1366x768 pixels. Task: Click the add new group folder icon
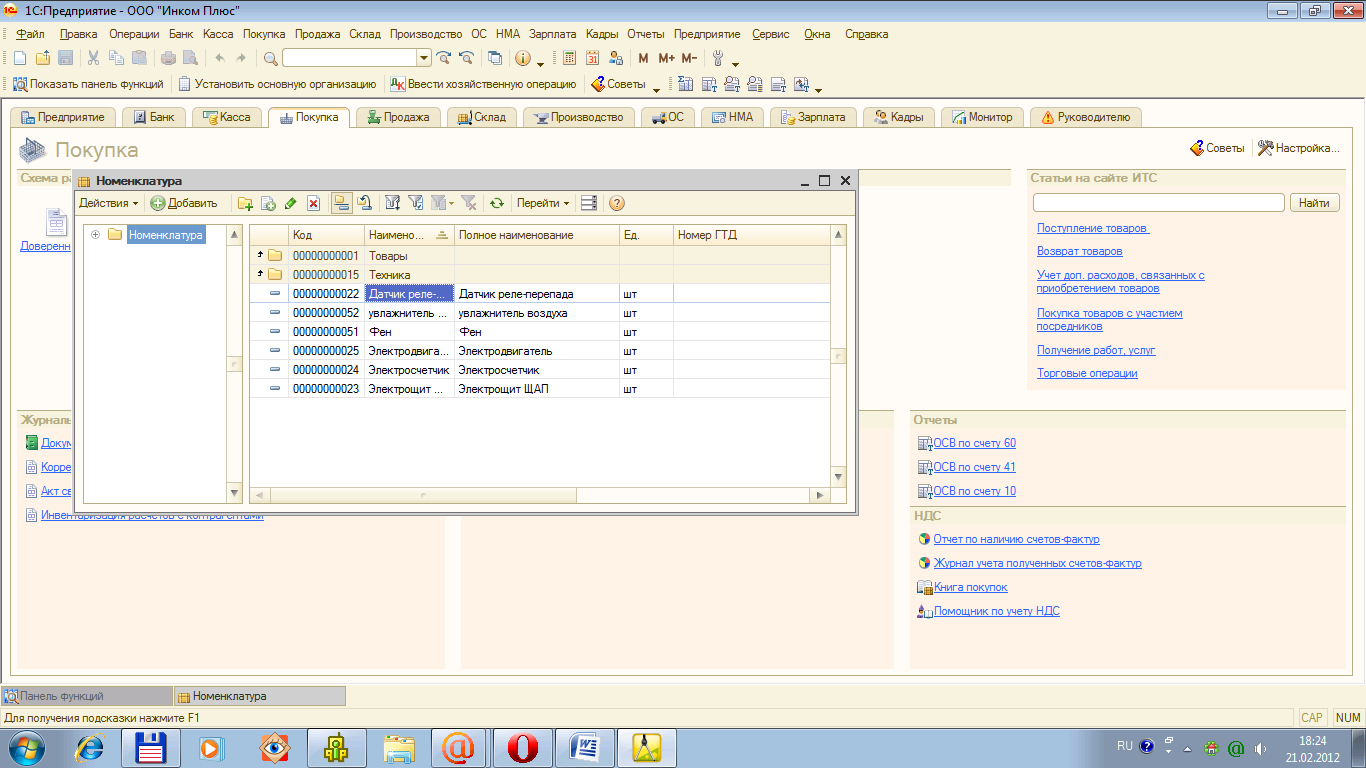tap(245, 203)
